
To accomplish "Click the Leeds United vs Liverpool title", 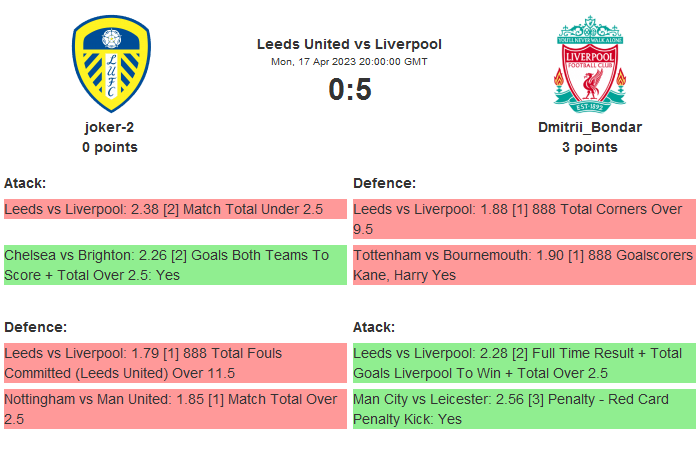I will click(349, 44).
